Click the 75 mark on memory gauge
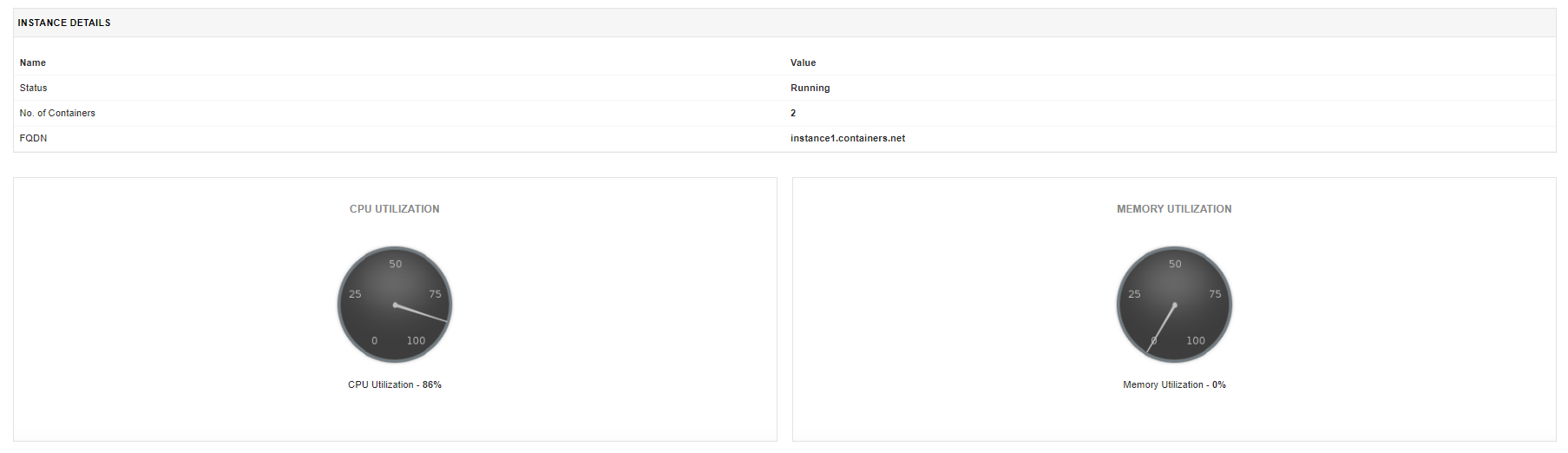Screen dimensions: 1568x453 [1215, 294]
